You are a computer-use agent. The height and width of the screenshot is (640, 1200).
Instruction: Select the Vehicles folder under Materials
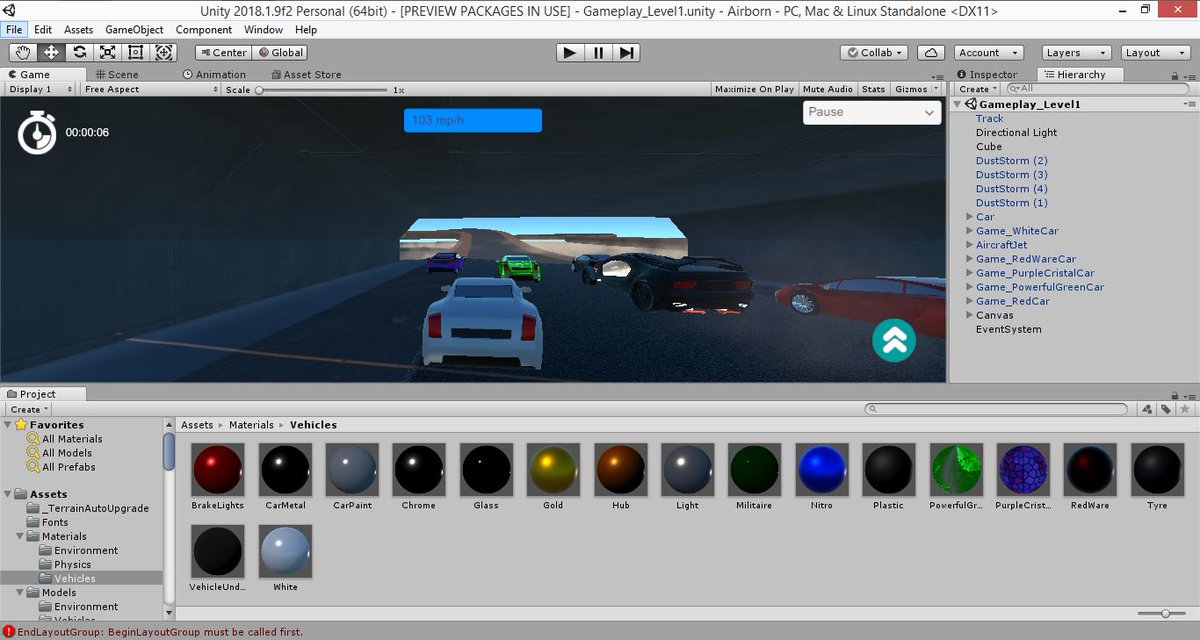point(75,578)
